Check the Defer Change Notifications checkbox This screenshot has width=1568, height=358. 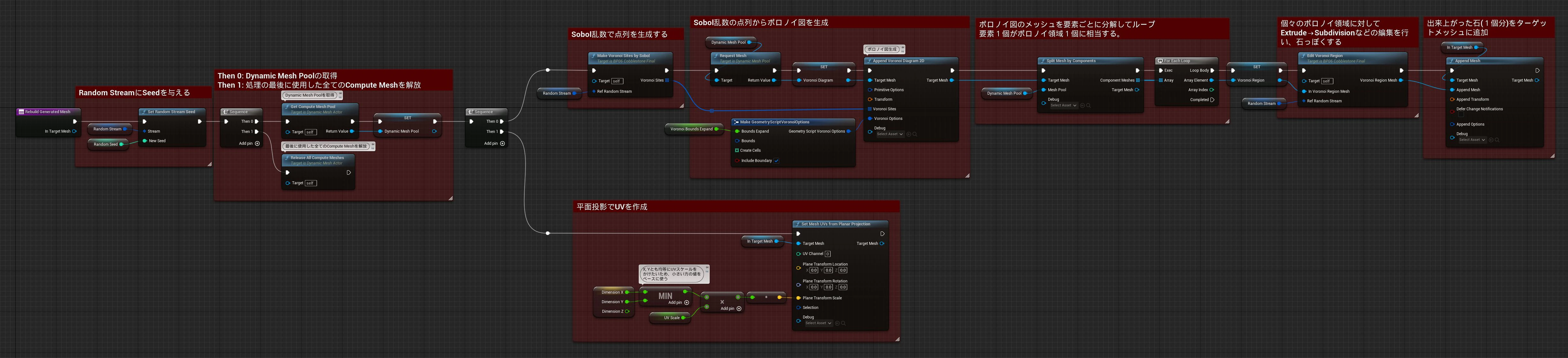tap(1460, 114)
